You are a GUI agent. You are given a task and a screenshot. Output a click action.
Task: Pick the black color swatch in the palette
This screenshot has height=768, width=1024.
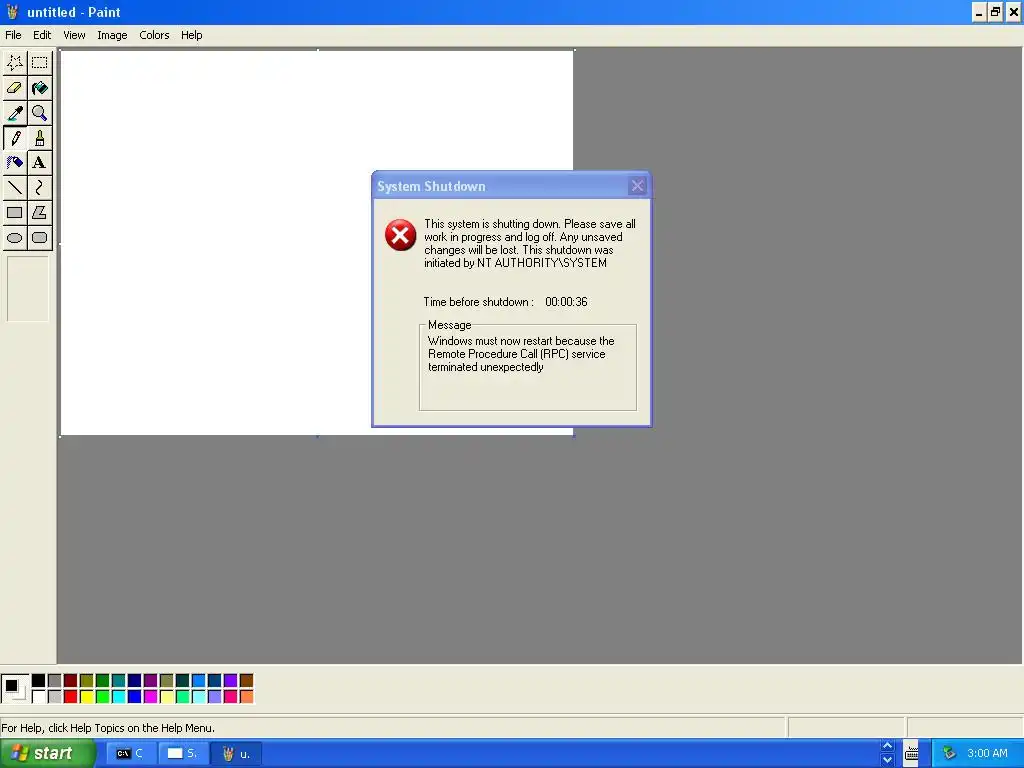point(39,681)
